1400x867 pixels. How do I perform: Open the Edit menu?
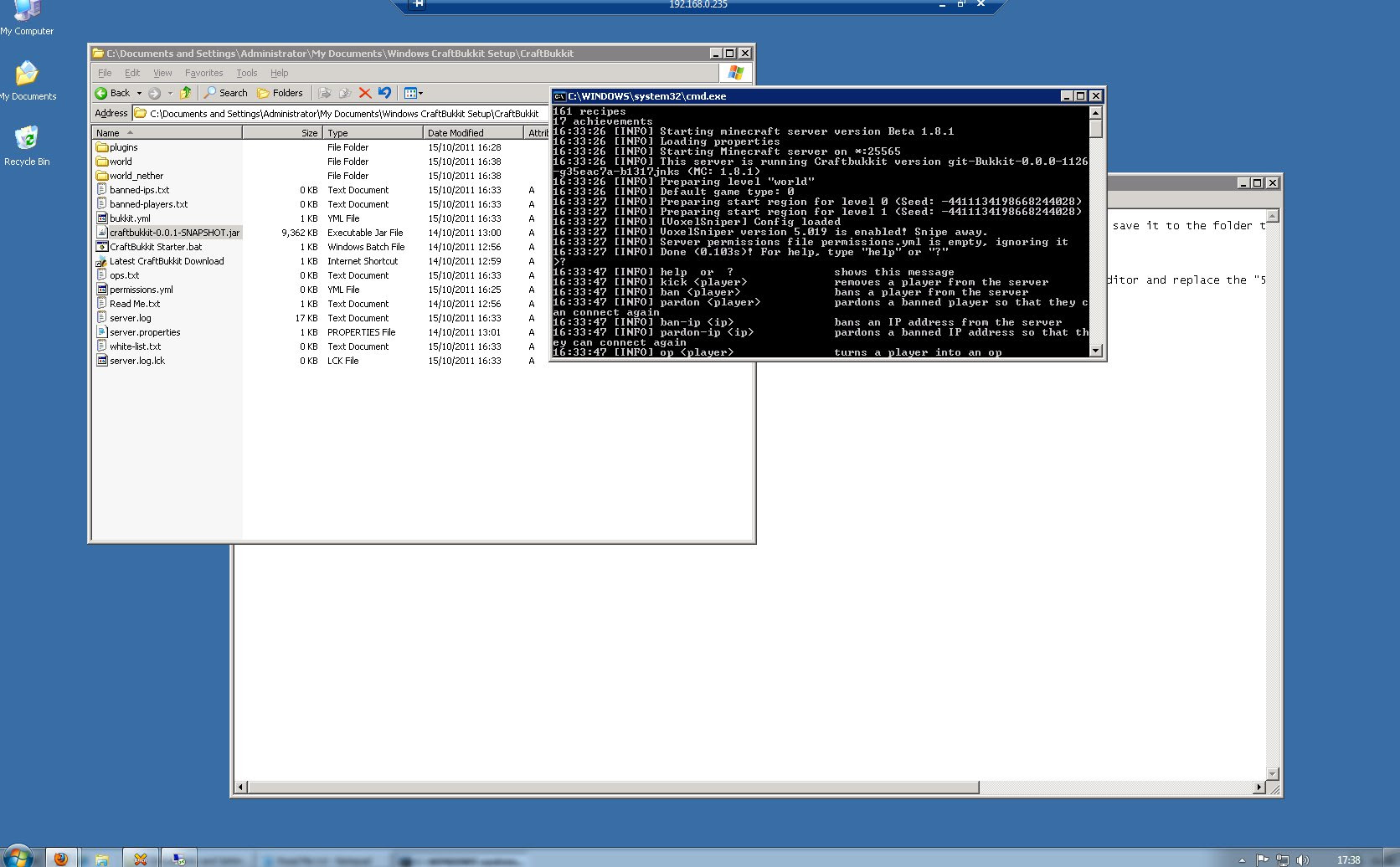point(132,73)
